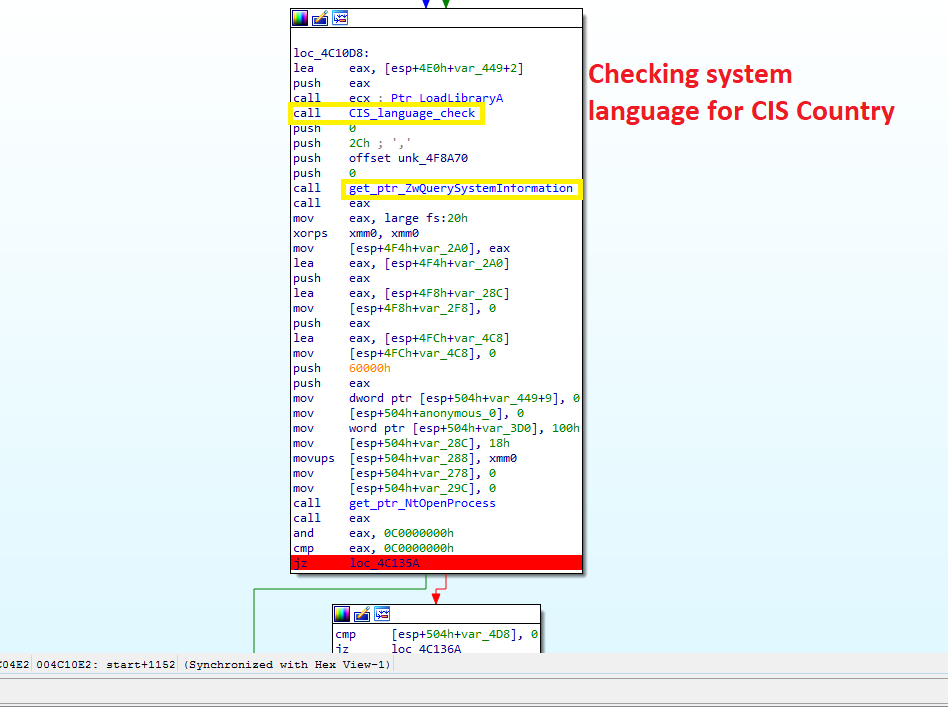This screenshot has height=711, width=948.
Task: Click the edit comment icon in lower cmp block
Action: point(362,614)
